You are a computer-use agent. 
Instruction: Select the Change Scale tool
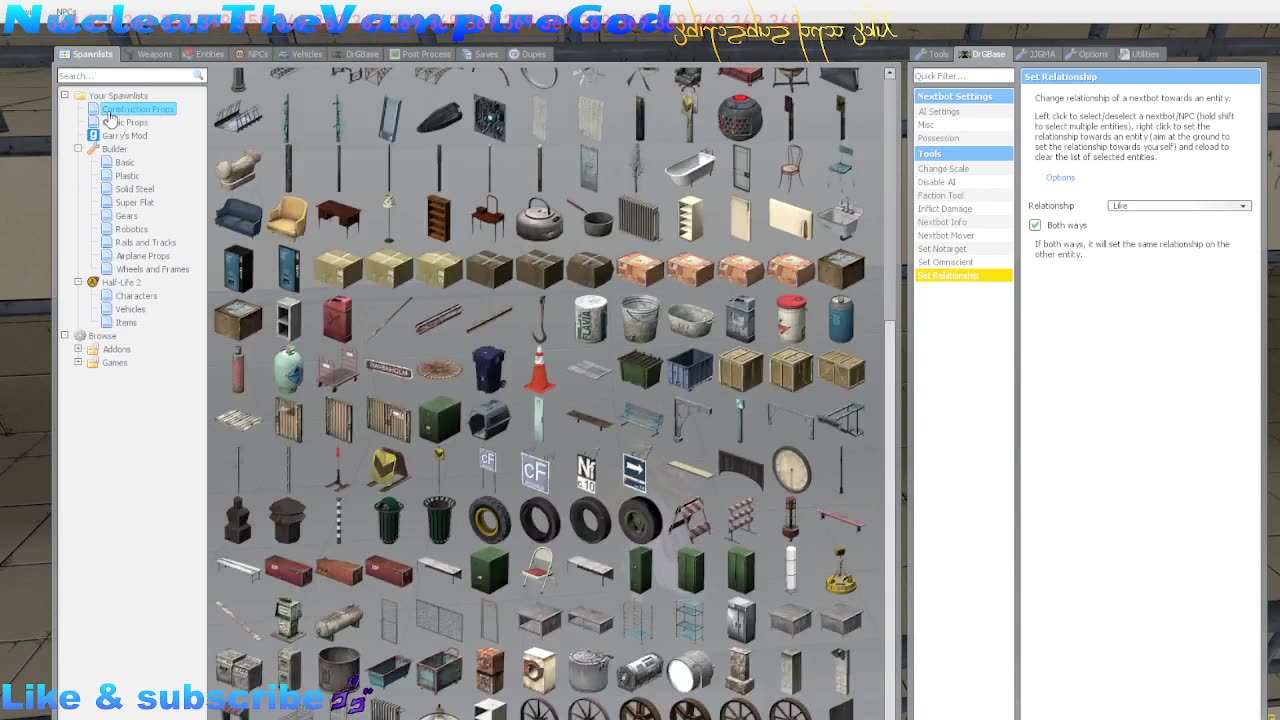point(964,169)
